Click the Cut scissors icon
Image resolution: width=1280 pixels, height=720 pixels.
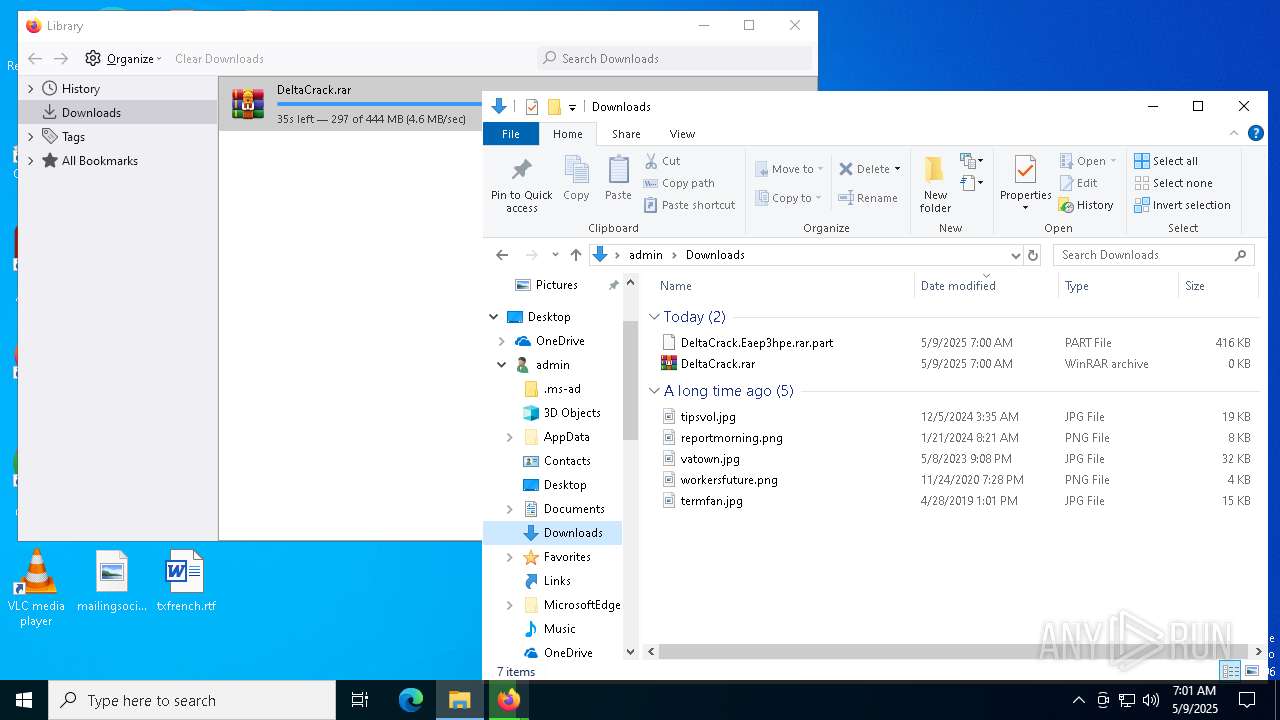pyautogui.click(x=651, y=161)
